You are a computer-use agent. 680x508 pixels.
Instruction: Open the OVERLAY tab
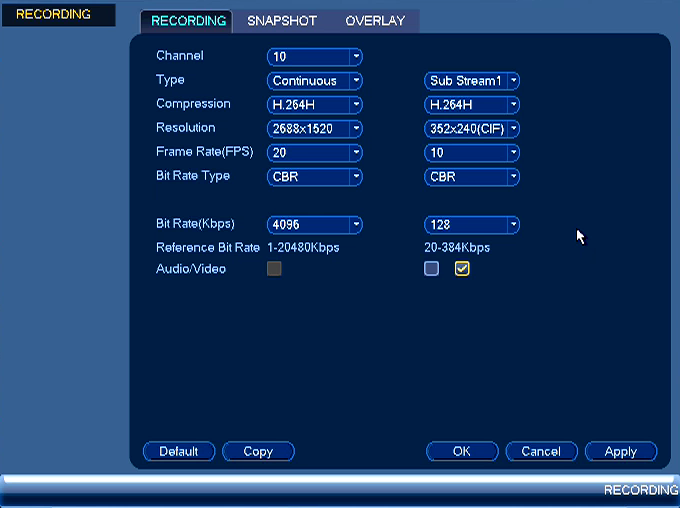375,21
